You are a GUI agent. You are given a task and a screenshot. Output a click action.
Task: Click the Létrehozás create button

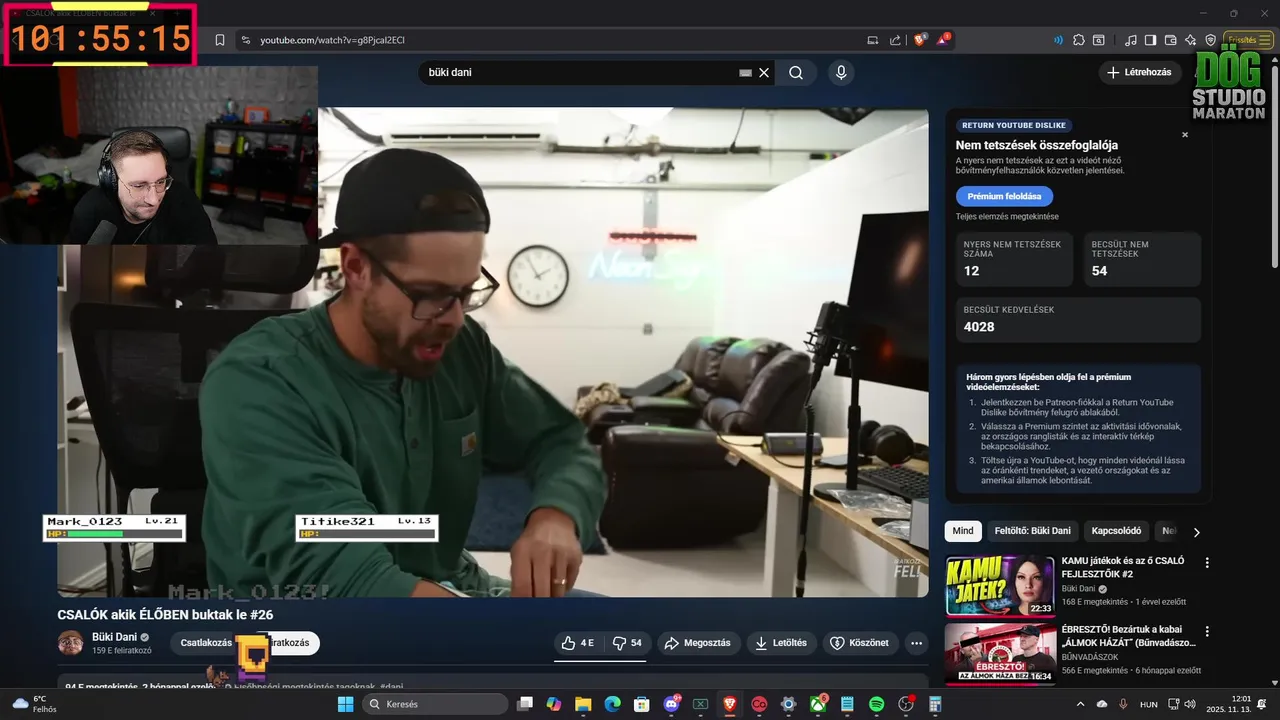pyautogui.click(x=1139, y=72)
